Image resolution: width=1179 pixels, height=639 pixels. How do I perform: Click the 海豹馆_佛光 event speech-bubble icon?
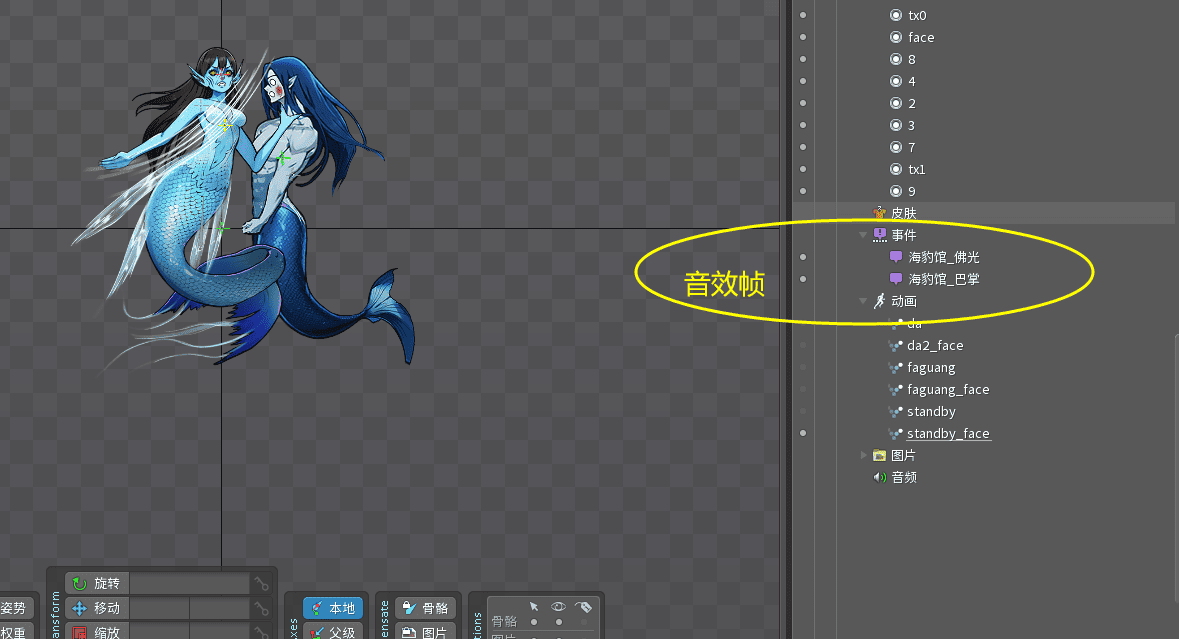(x=895, y=257)
